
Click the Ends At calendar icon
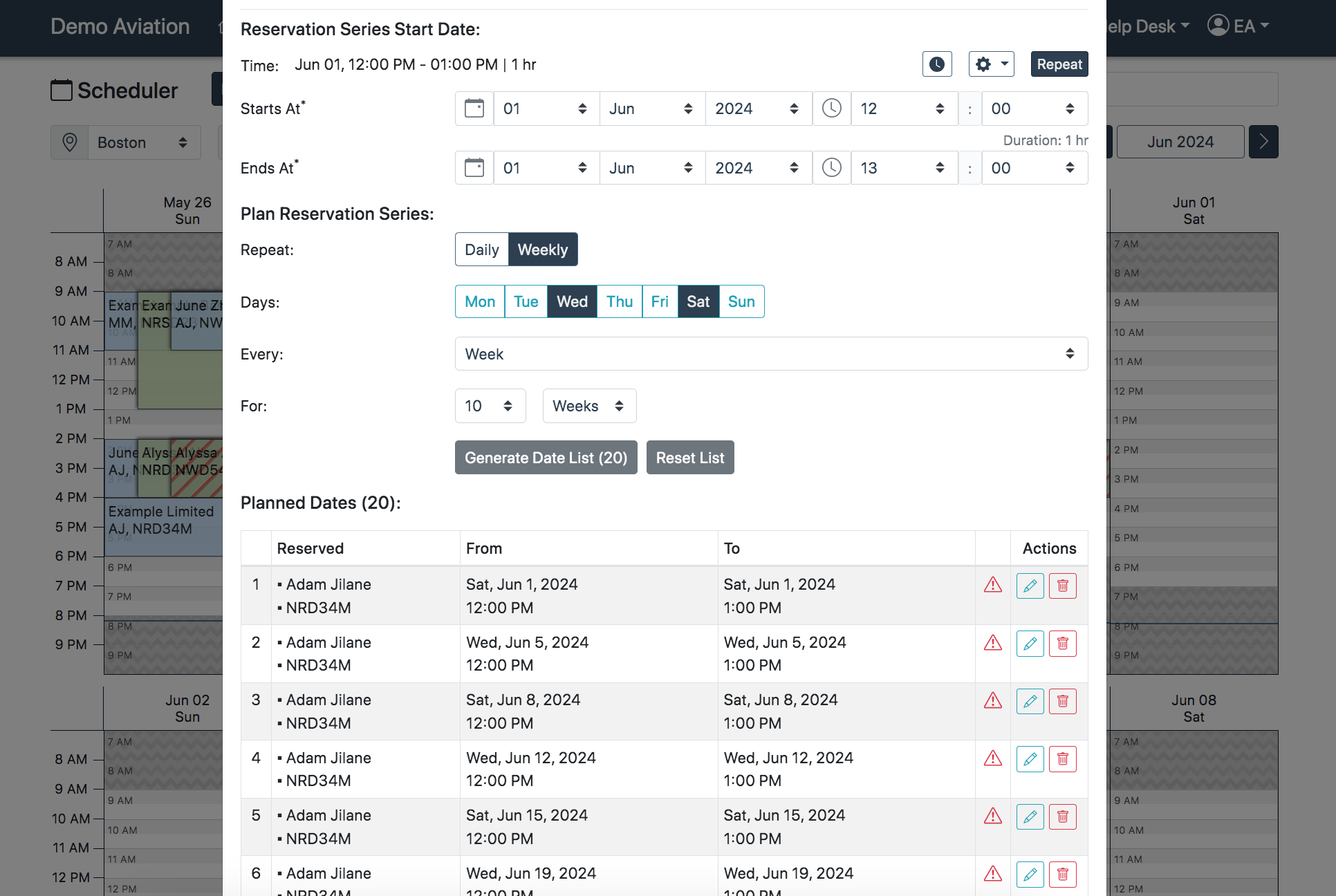[474, 168]
